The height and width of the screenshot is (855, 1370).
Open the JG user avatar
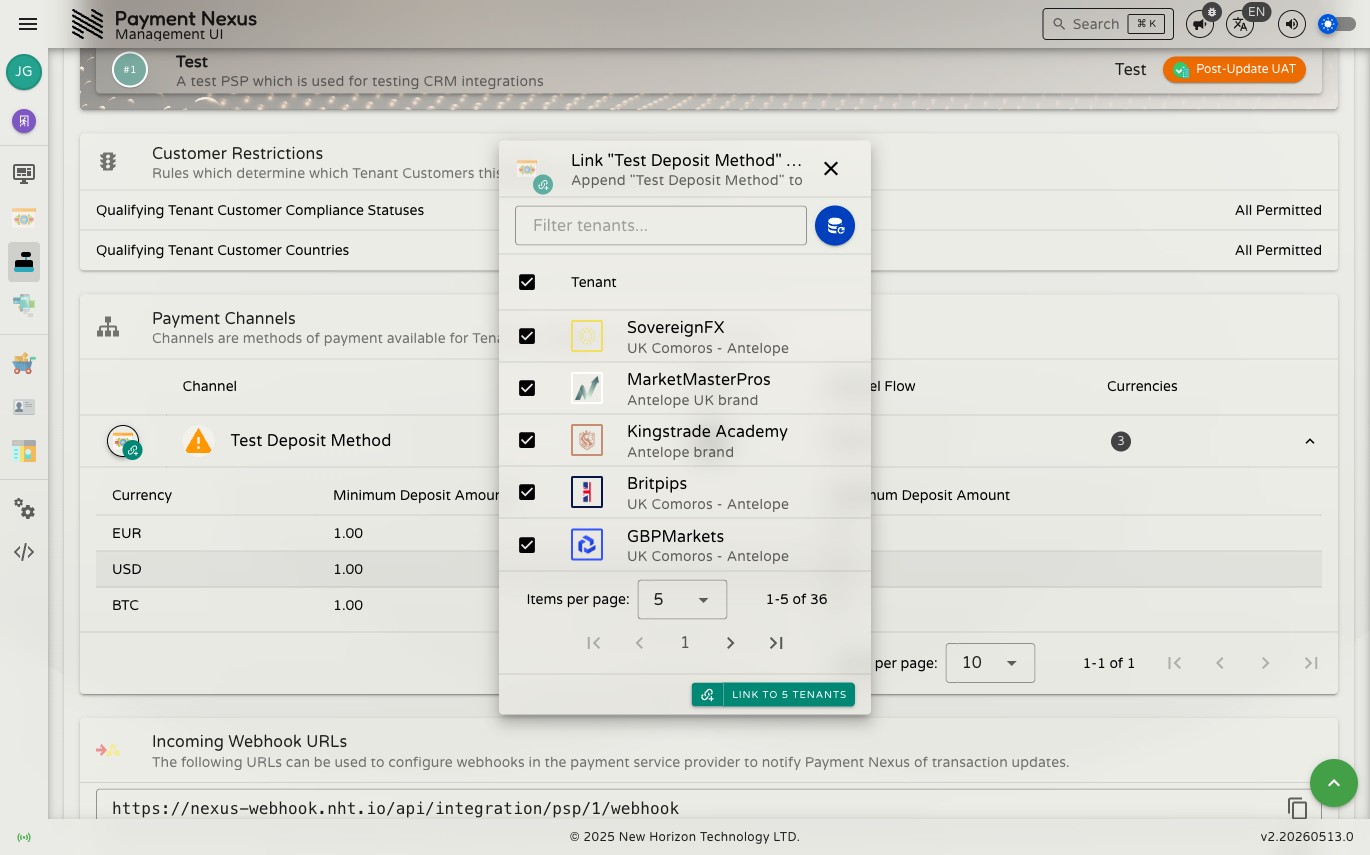point(24,72)
